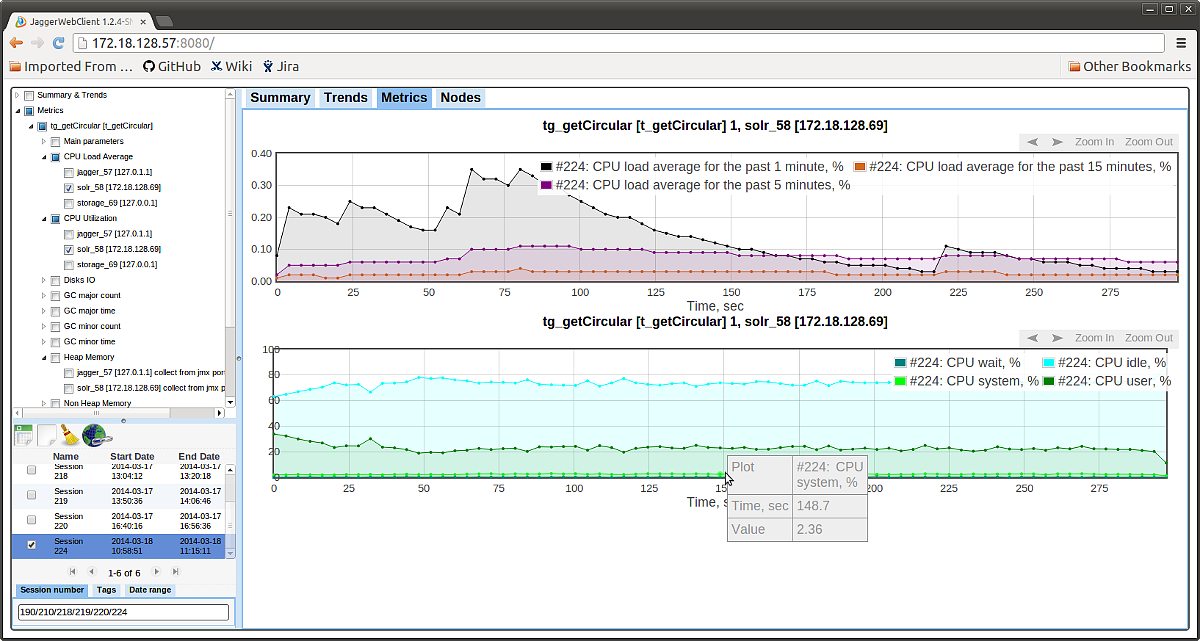Zoom In on the CPU utilization plot
The height and width of the screenshot is (641, 1200).
coord(1094,338)
